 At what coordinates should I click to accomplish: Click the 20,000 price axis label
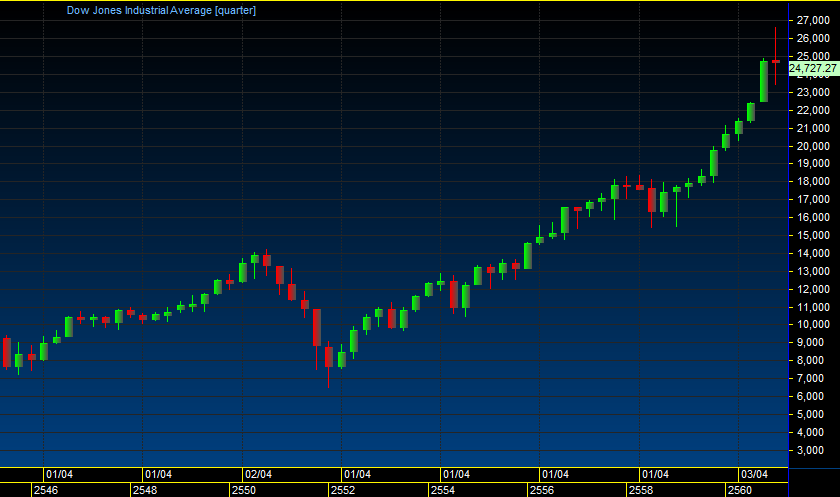point(813,146)
